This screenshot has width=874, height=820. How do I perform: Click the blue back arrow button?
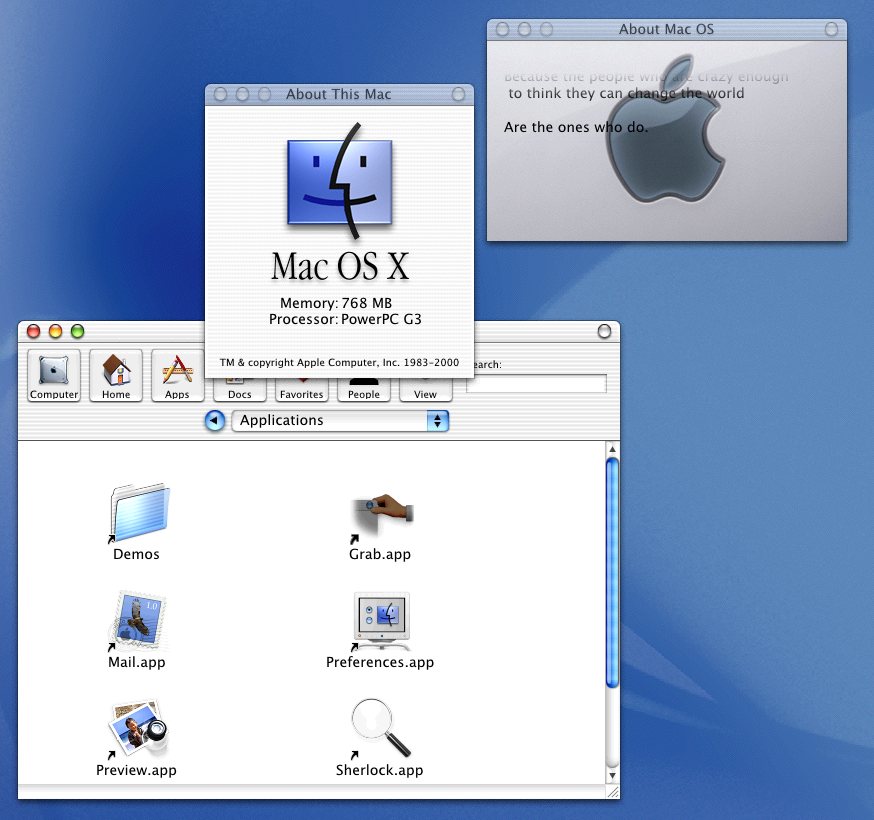pos(214,421)
